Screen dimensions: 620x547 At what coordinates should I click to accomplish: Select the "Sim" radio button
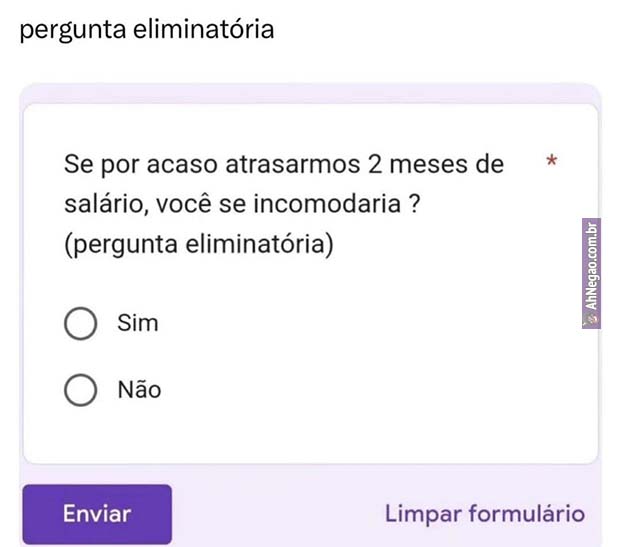pyautogui.click(x=80, y=324)
